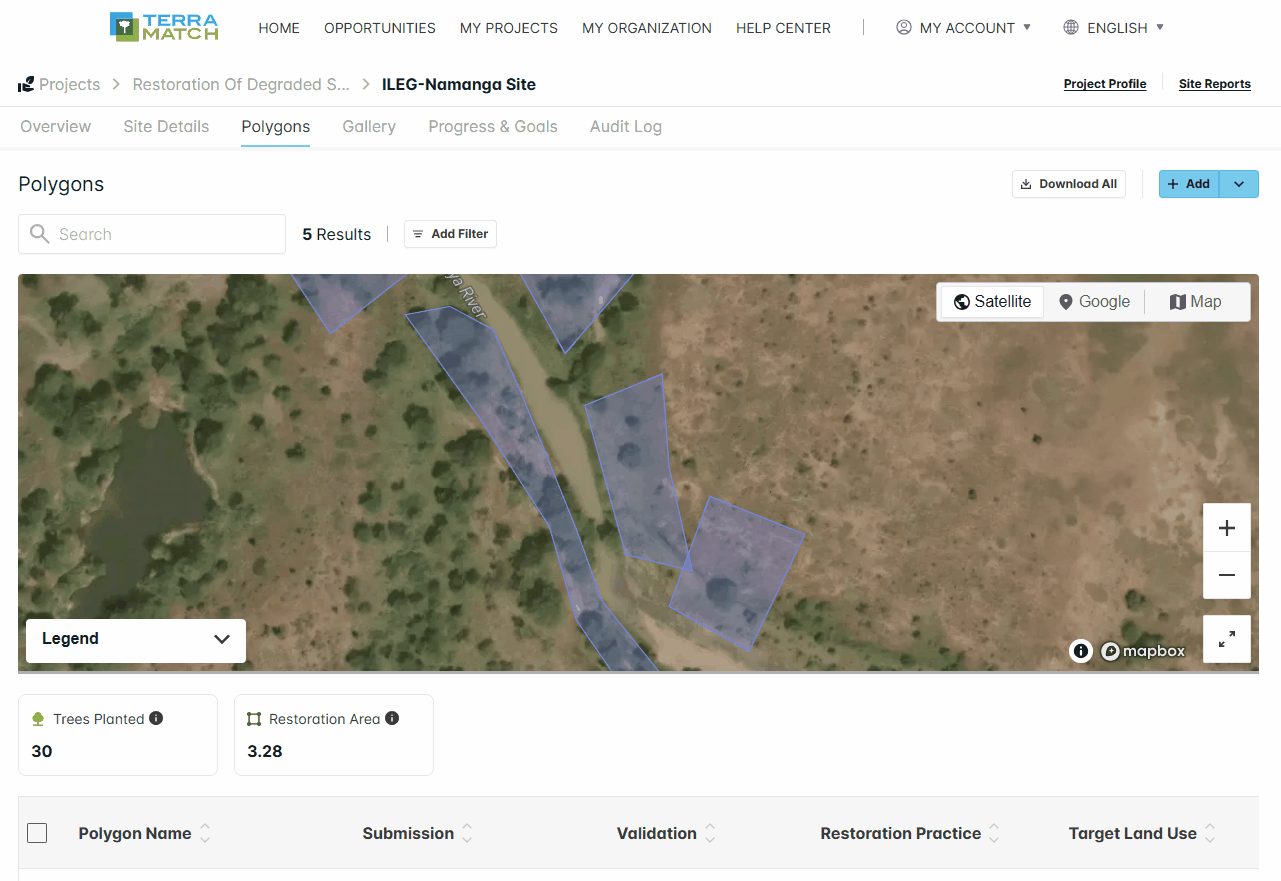Click the language globe icon
The image size is (1281, 881).
point(1071,27)
